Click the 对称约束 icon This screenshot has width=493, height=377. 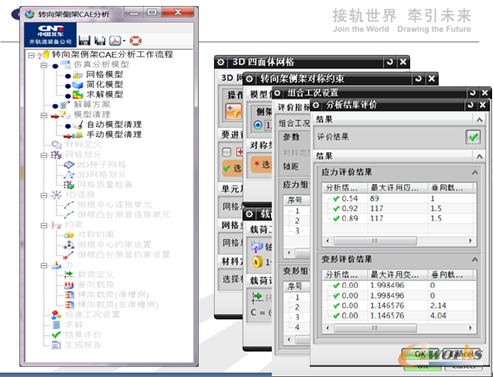pos(69,235)
